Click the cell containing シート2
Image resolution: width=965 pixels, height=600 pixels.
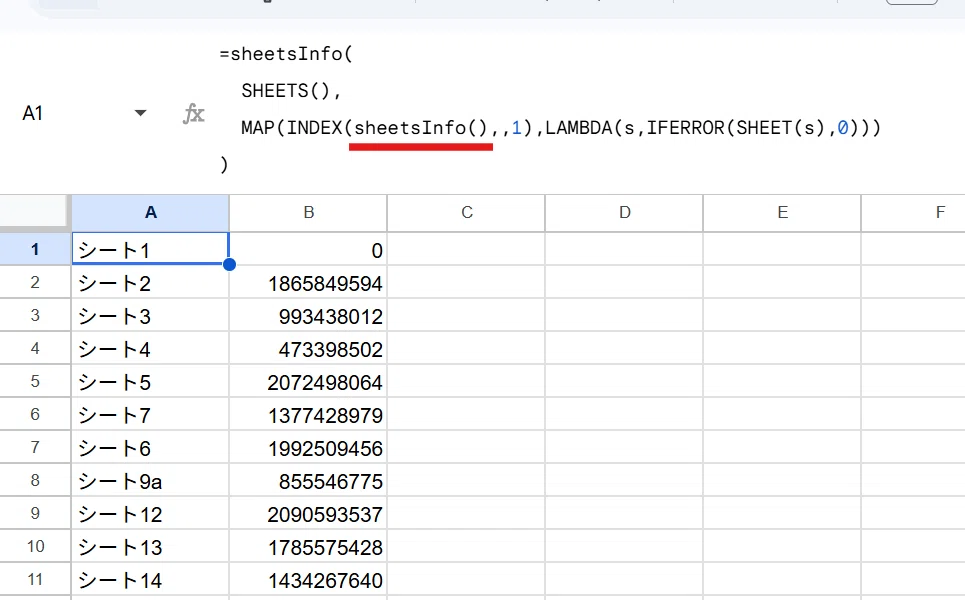[150, 282]
